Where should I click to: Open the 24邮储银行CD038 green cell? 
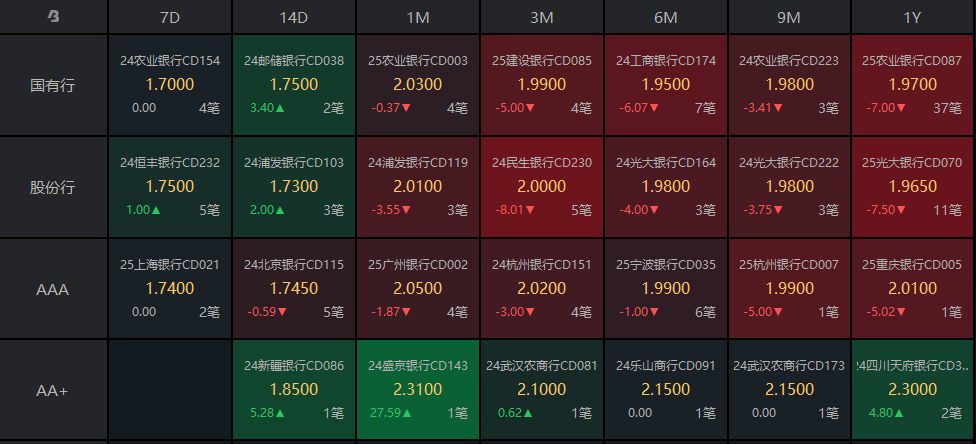(x=294, y=85)
